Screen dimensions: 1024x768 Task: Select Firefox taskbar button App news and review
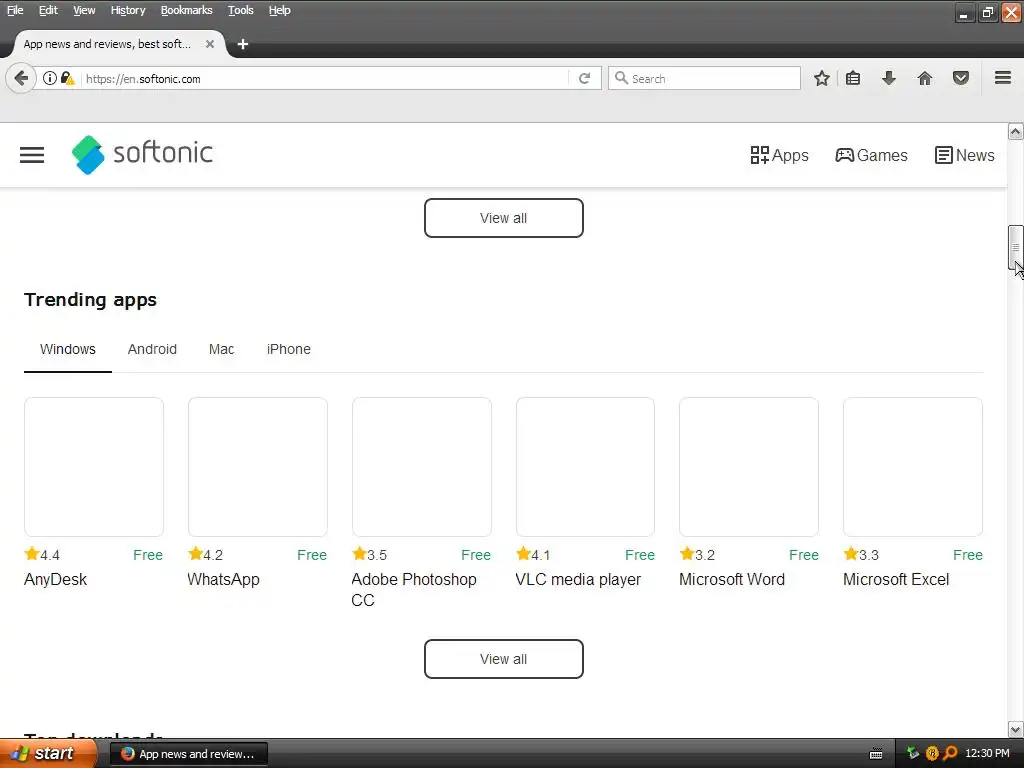(189, 754)
